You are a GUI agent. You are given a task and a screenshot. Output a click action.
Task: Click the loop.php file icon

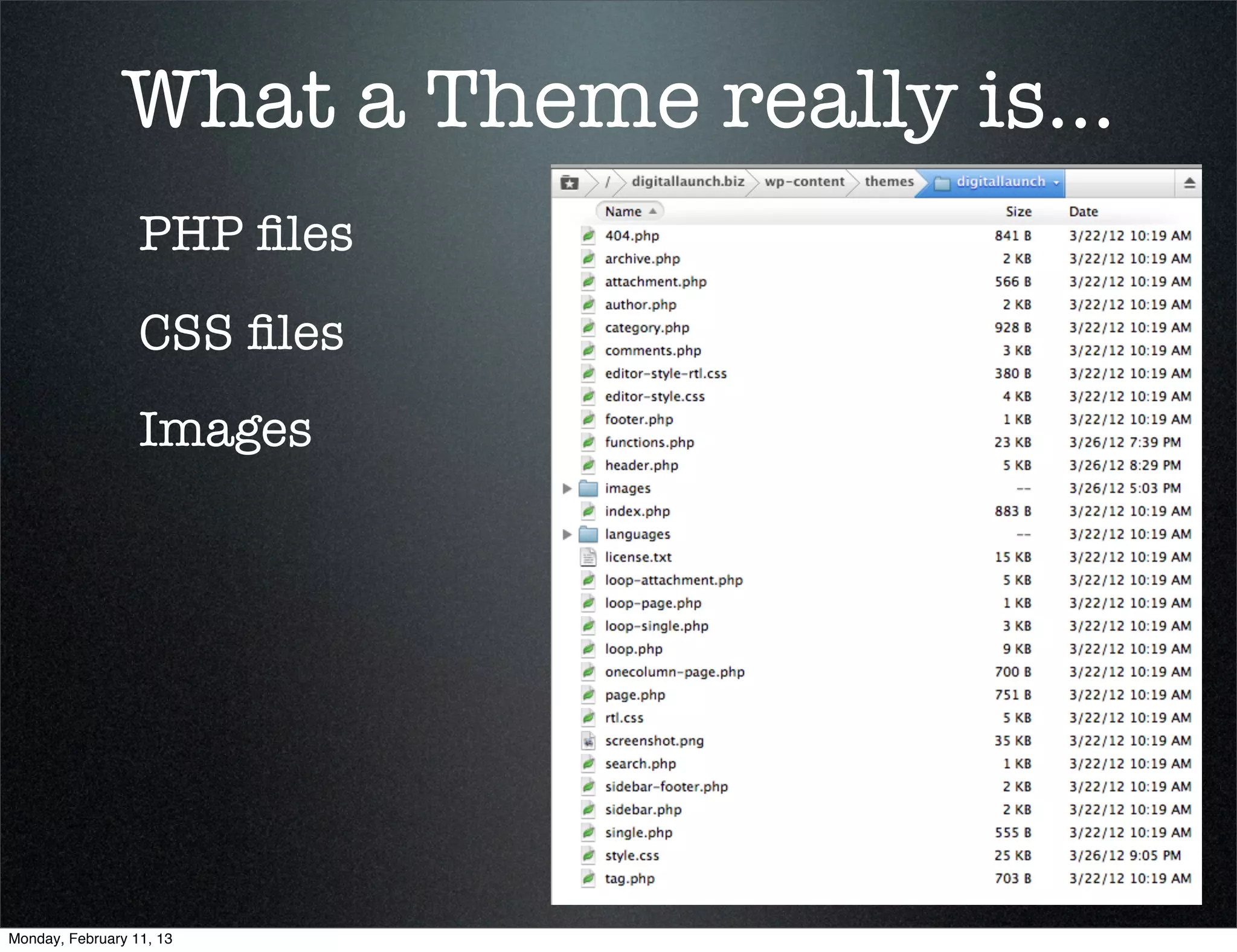588,649
